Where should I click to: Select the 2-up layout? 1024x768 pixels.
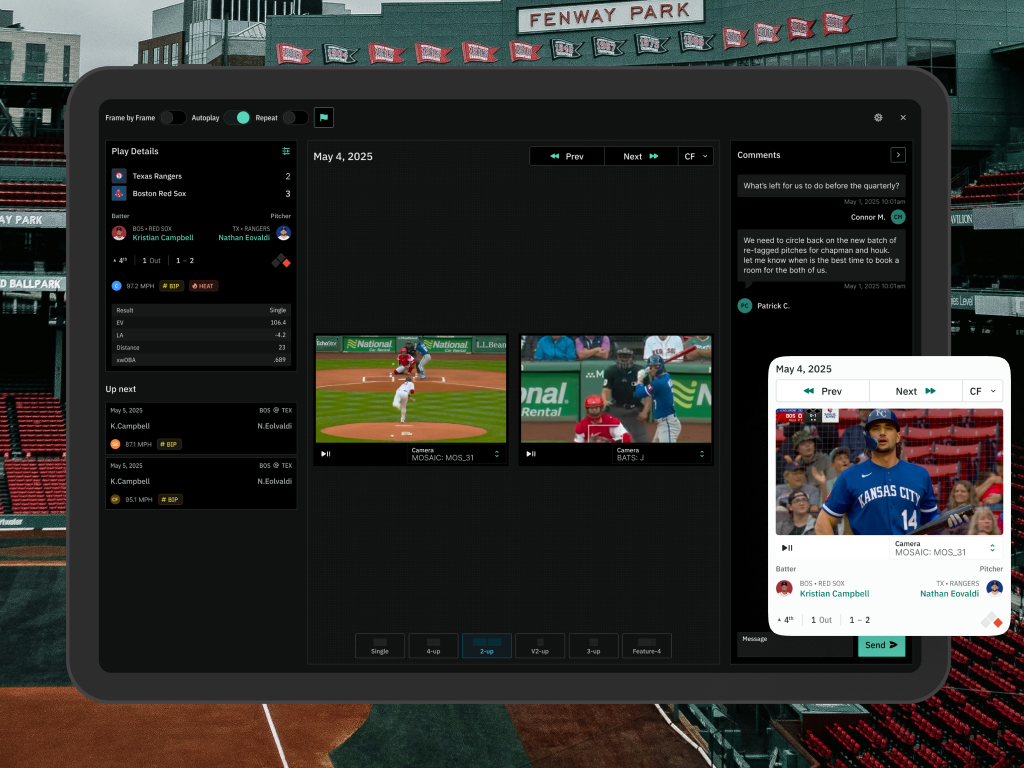[487, 646]
